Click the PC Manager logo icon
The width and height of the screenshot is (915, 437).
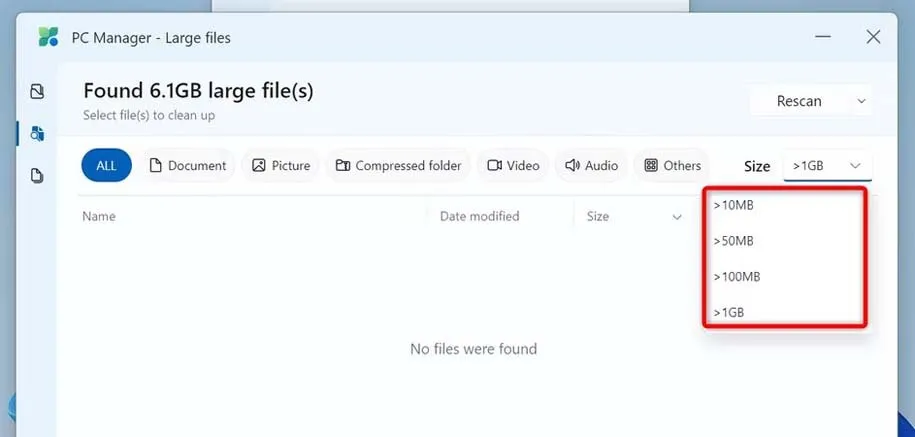coord(48,38)
